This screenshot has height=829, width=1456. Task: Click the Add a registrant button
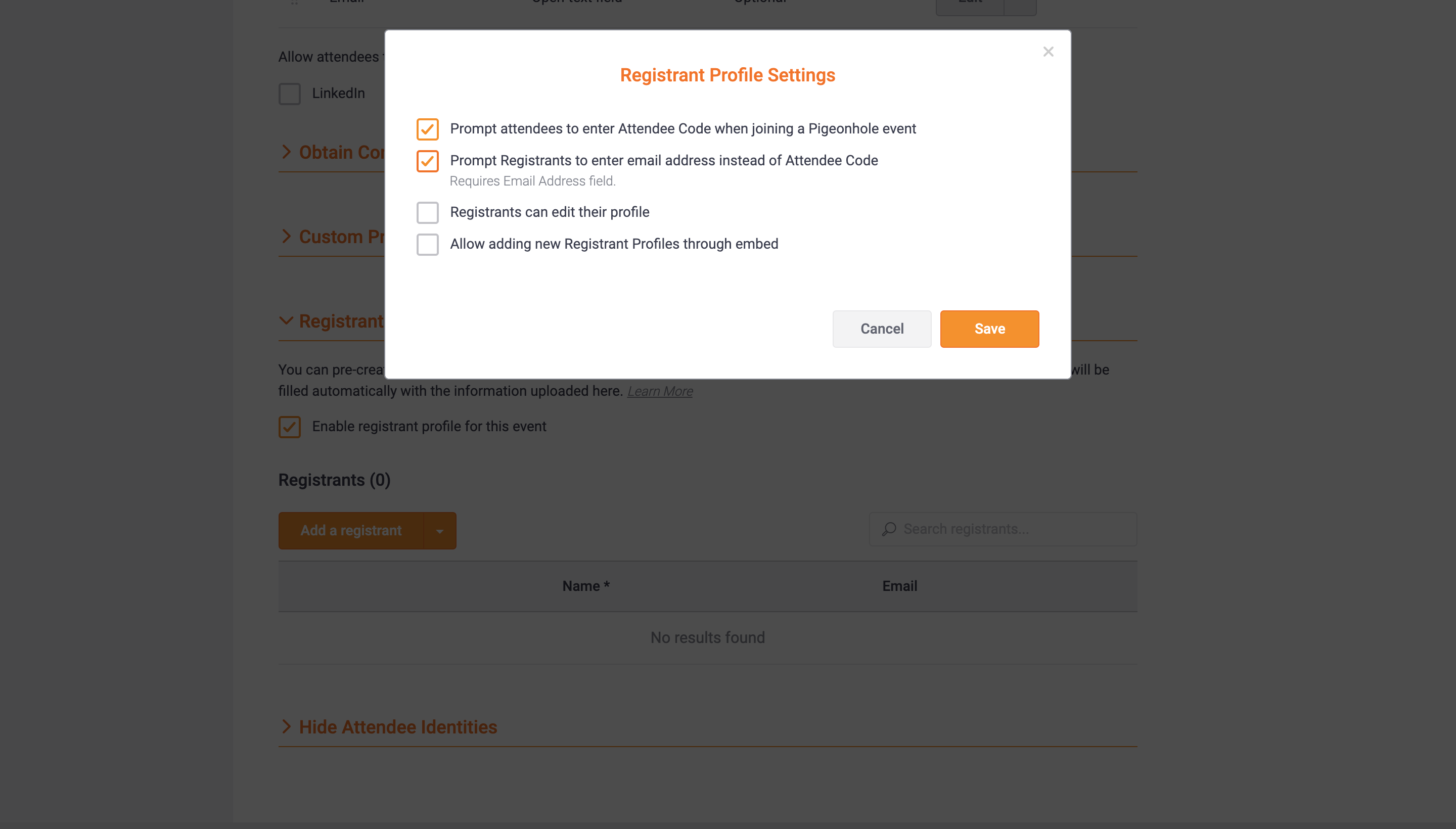(x=351, y=530)
